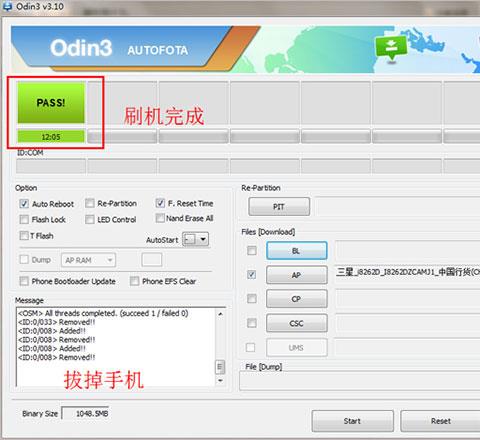Click the PIT button
This screenshot has height=440, width=480.
[279, 207]
